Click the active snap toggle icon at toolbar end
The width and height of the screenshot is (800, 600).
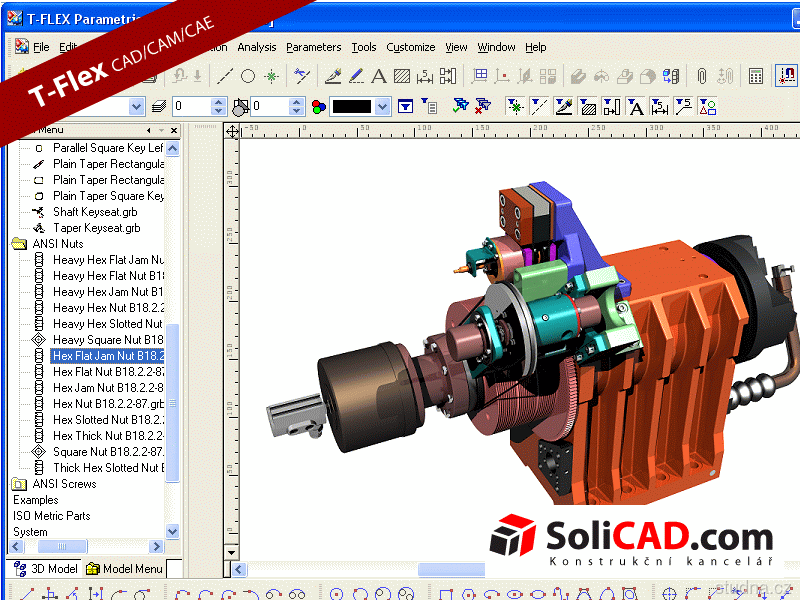(x=786, y=77)
